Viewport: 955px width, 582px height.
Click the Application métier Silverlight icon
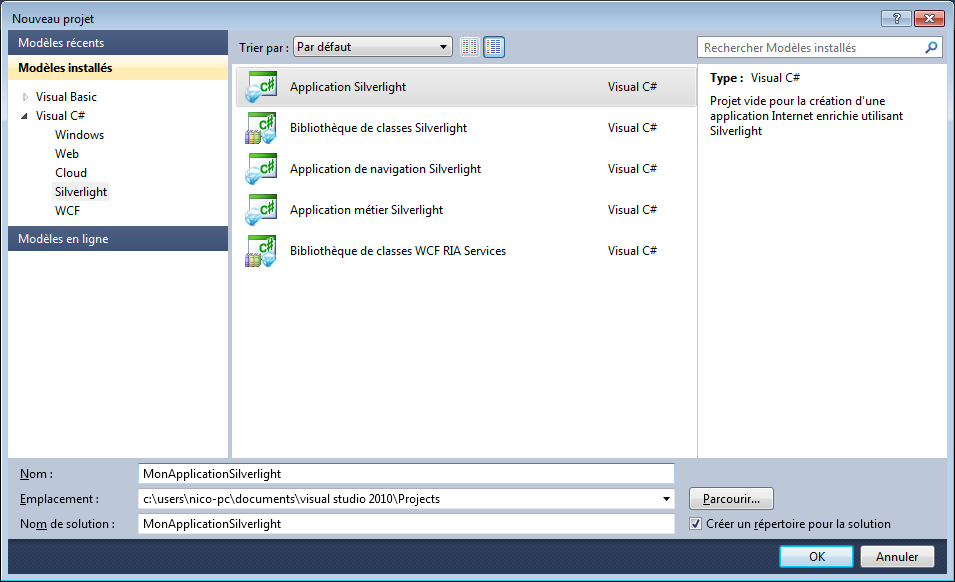(x=260, y=210)
